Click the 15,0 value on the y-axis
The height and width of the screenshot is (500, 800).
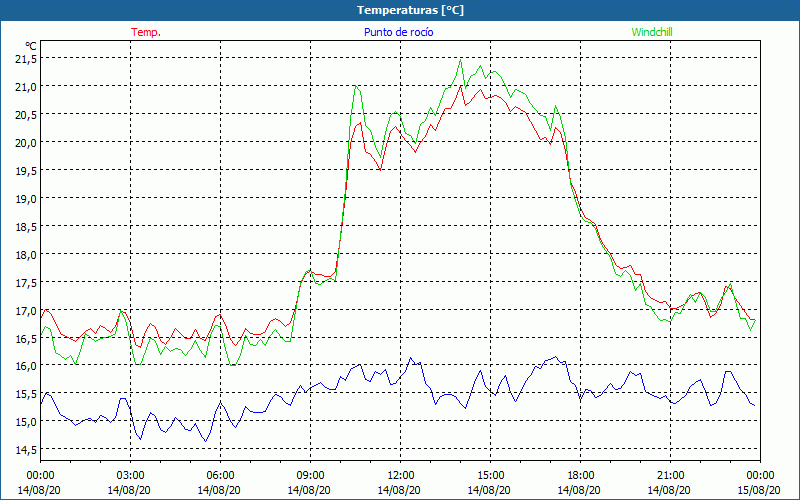coord(26,422)
